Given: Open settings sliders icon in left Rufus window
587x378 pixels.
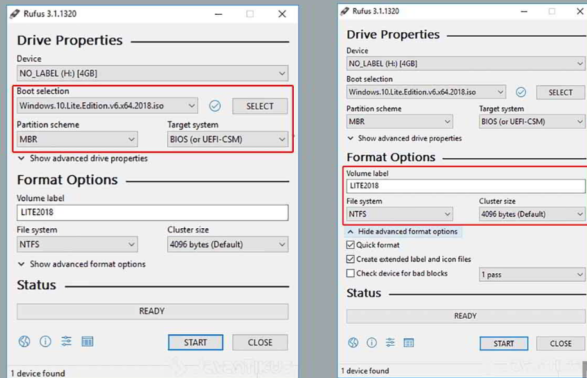Looking at the screenshot, I should tap(66, 341).
